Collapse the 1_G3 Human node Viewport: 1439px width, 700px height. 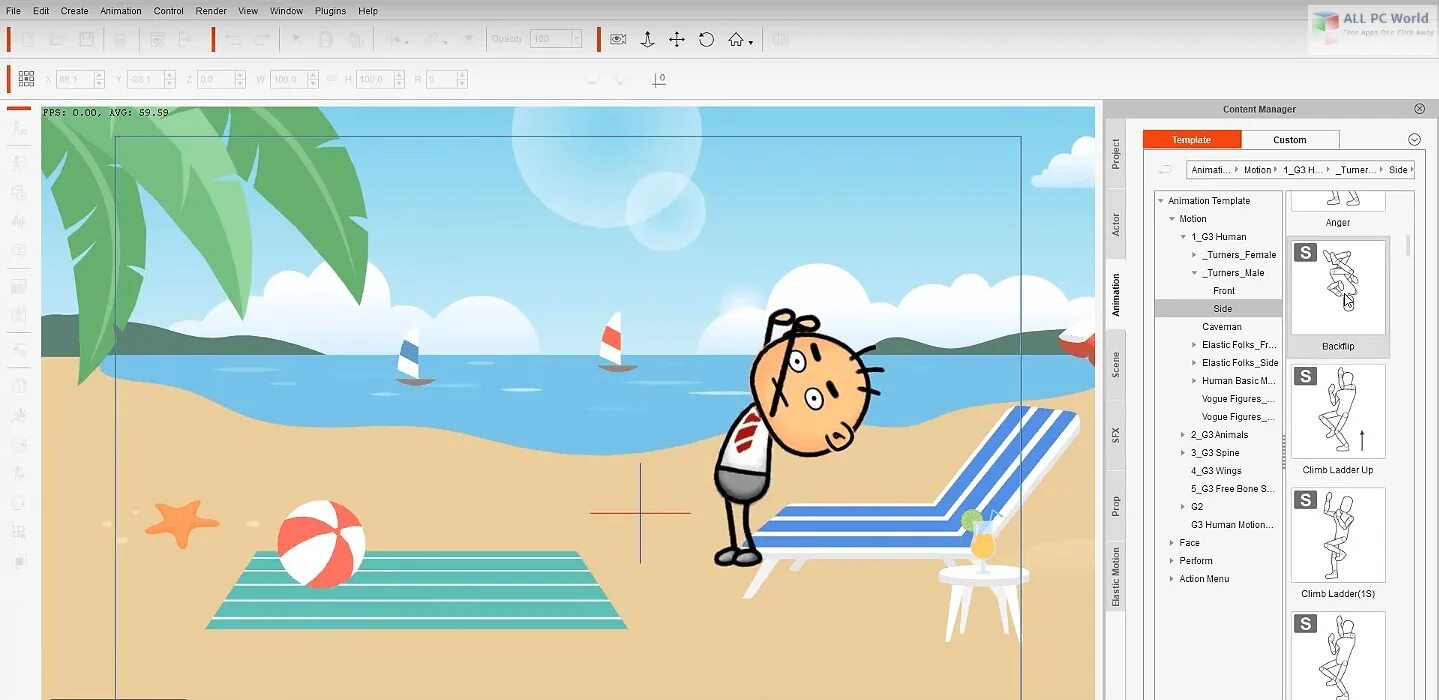(x=1183, y=237)
